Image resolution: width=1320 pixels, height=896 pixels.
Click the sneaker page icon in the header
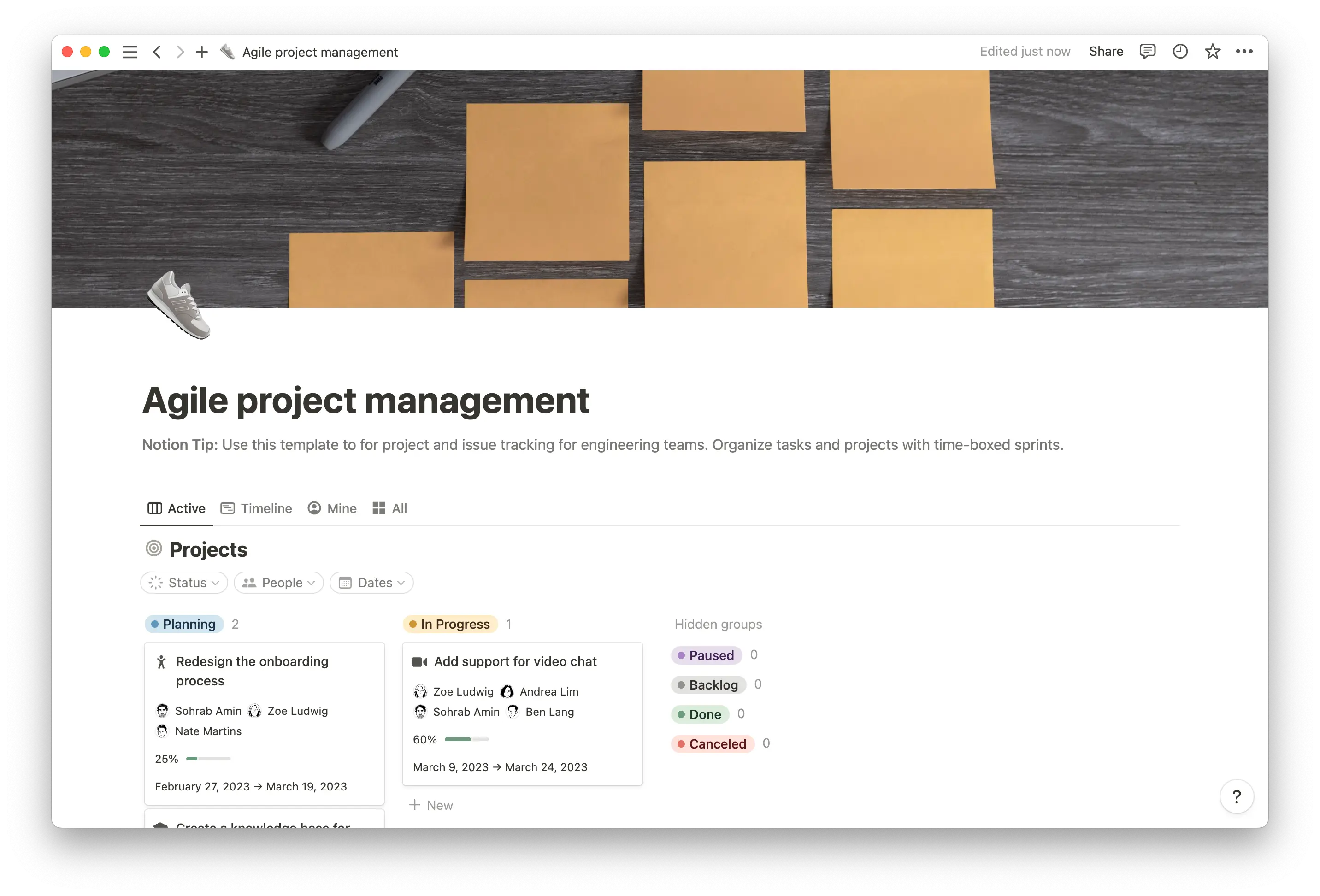pos(227,52)
